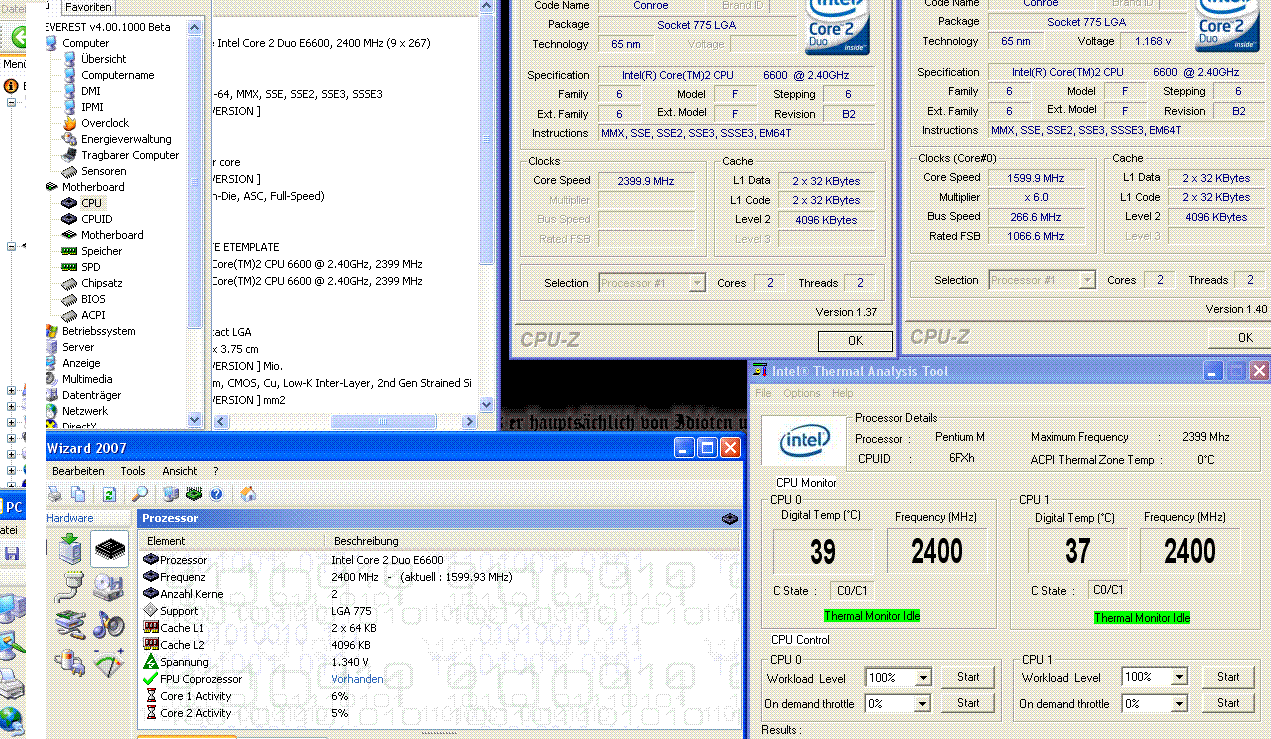Screen dimensions: 1271x739
Task: Start CPU 0 on demand throttle
Action: (x=968, y=703)
